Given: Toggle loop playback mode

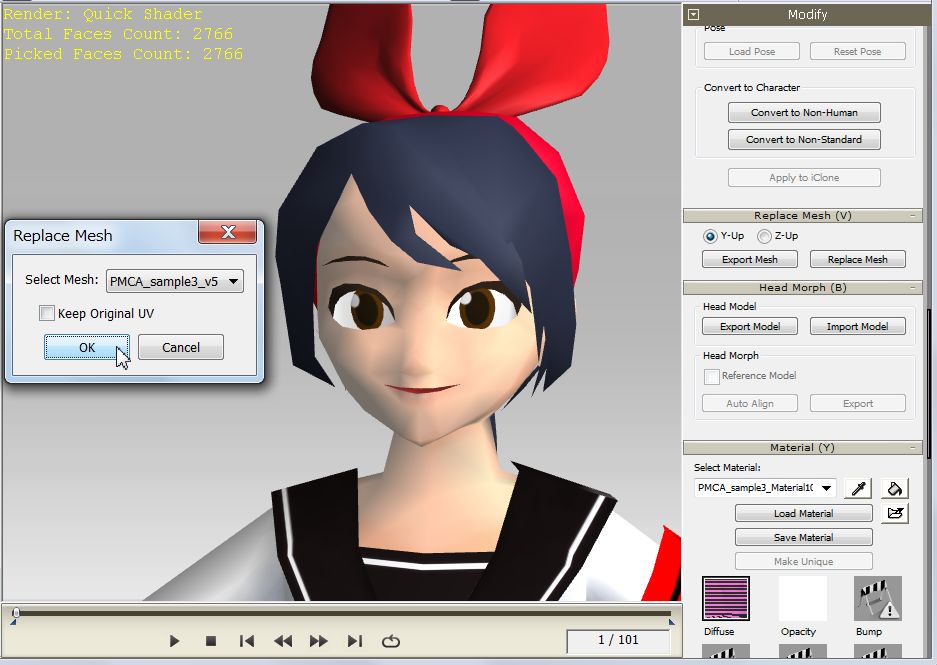Looking at the screenshot, I should pos(391,641).
